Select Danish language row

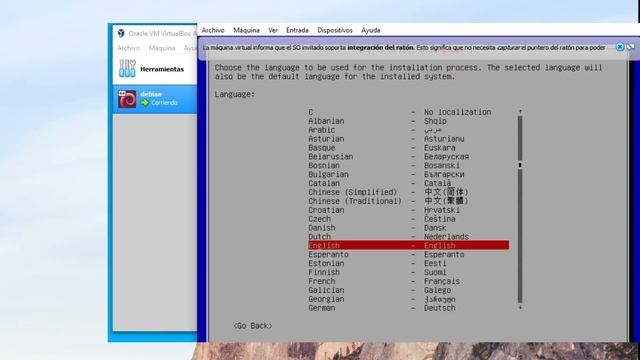pyautogui.click(x=409, y=228)
